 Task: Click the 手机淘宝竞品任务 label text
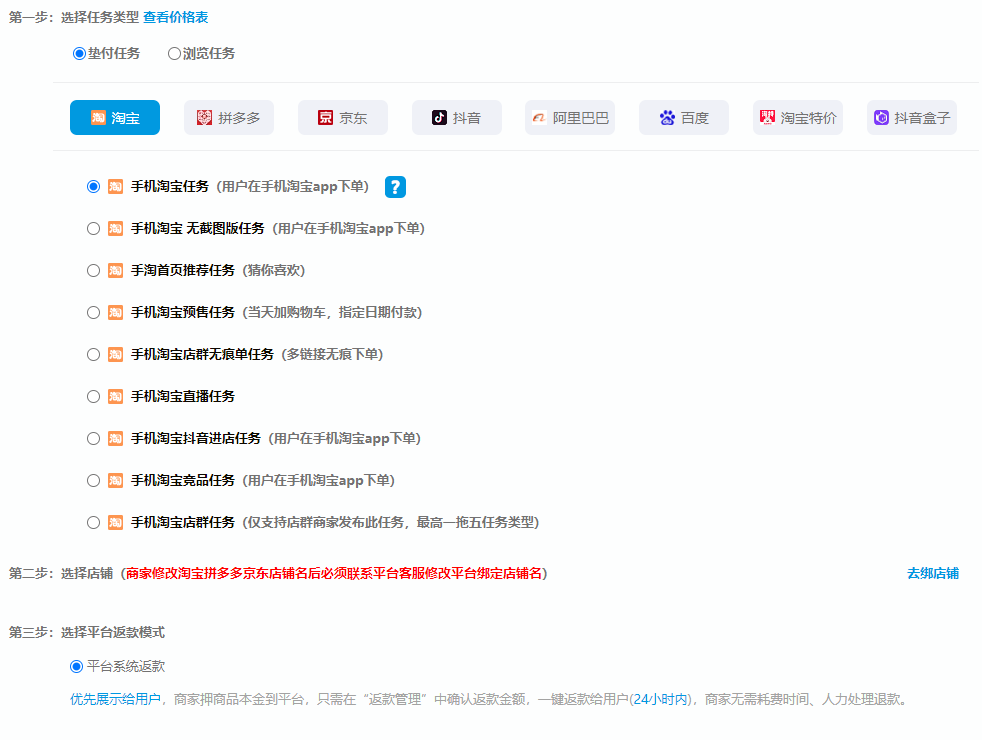point(183,480)
